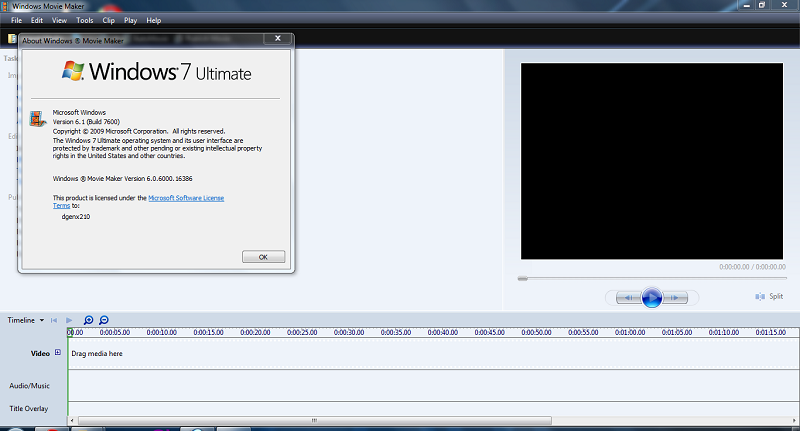Click the licensee name dgenx210
Viewport: 800px width, 431px height.
coord(76,217)
